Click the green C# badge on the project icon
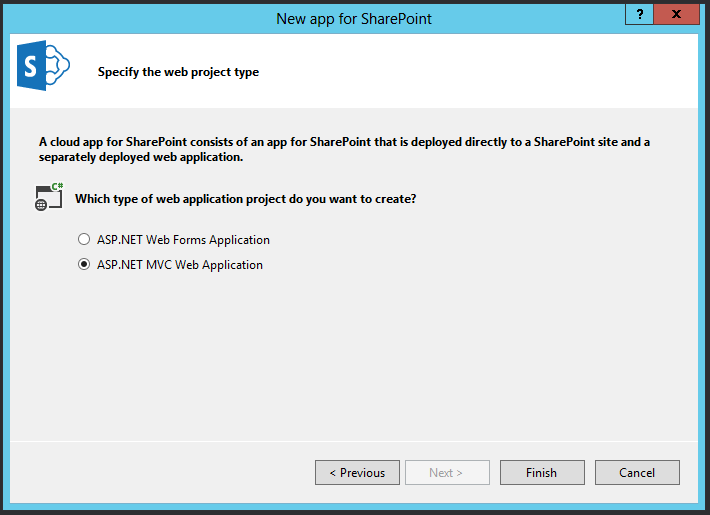 (x=58, y=187)
